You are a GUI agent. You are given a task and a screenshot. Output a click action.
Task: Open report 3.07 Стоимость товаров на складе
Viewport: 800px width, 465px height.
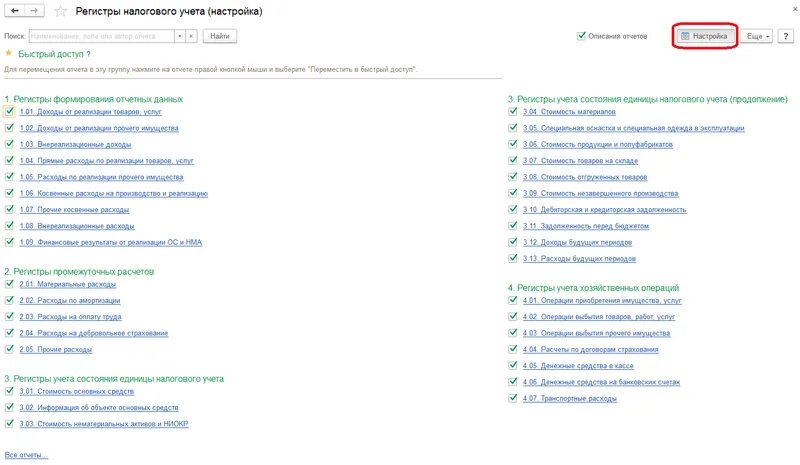581,161
